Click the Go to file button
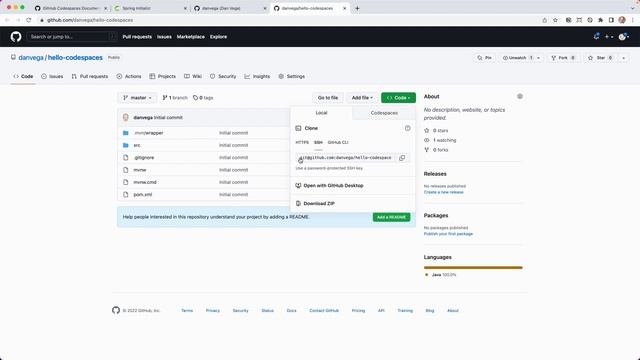Screen dimensions: 640x360 [x=328, y=98]
